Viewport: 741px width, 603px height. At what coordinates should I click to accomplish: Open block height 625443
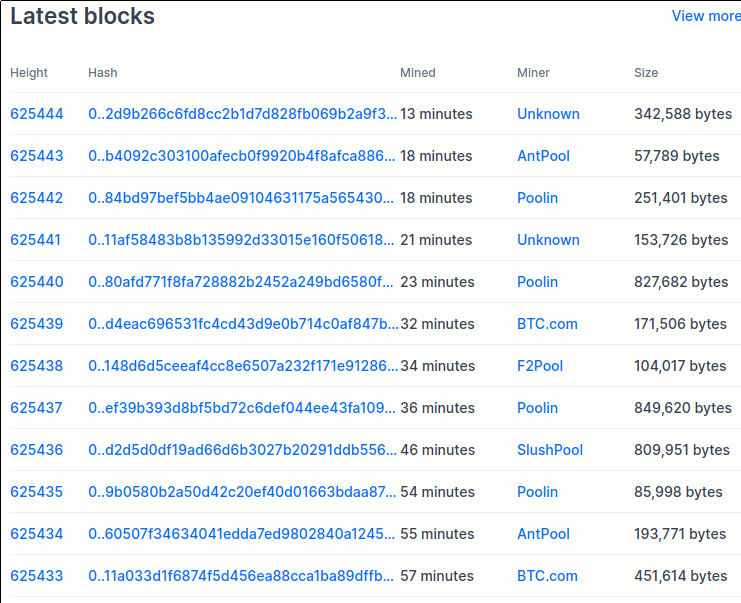click(x=37, y=156)
